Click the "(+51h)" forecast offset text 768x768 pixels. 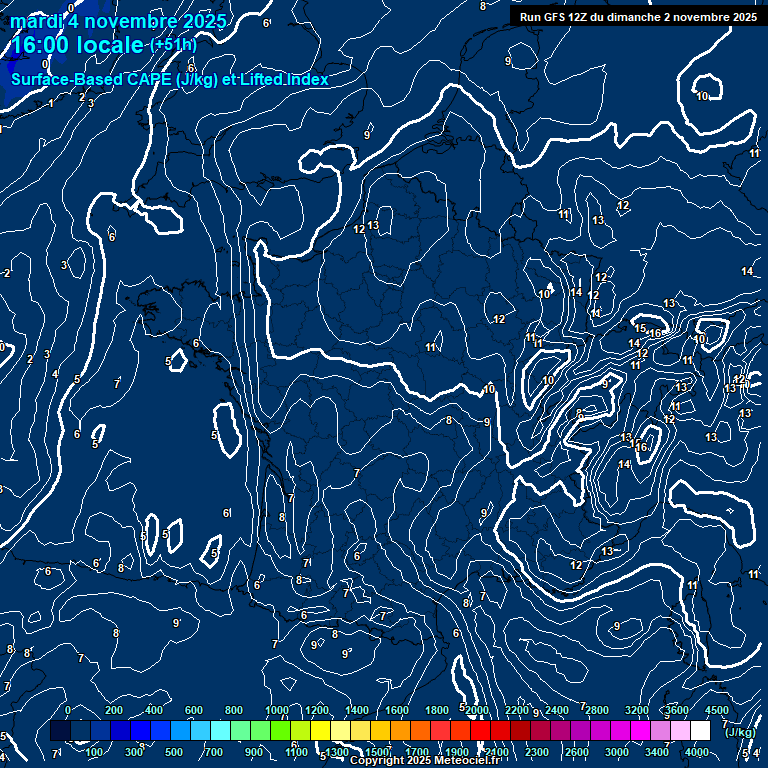pyautogui.click(x=173, y=45)
